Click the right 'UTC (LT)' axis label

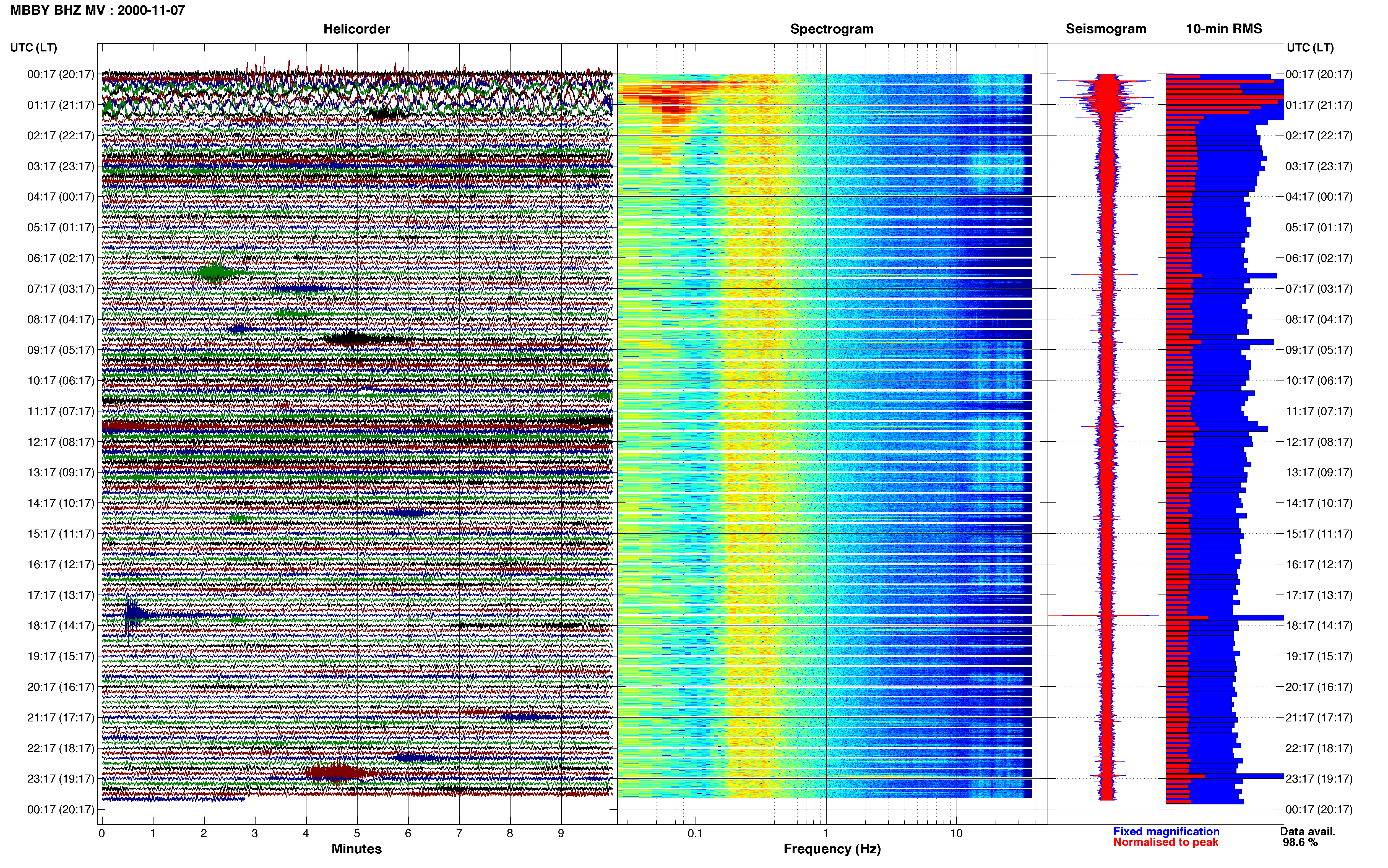pyautogui.click(x=1310, y=48)
